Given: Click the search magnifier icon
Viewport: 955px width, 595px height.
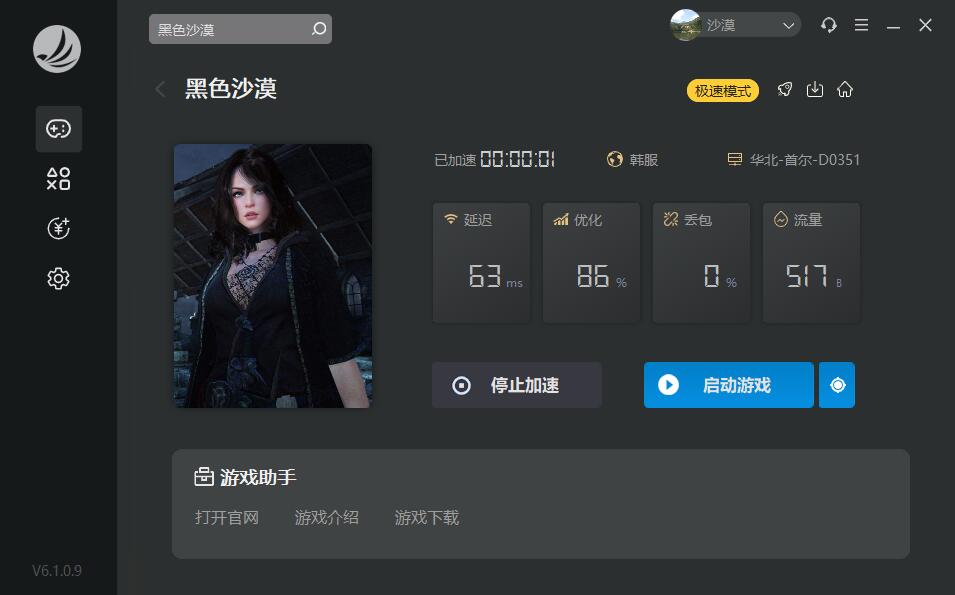Looking at the screenshot, I should (319, 29).
